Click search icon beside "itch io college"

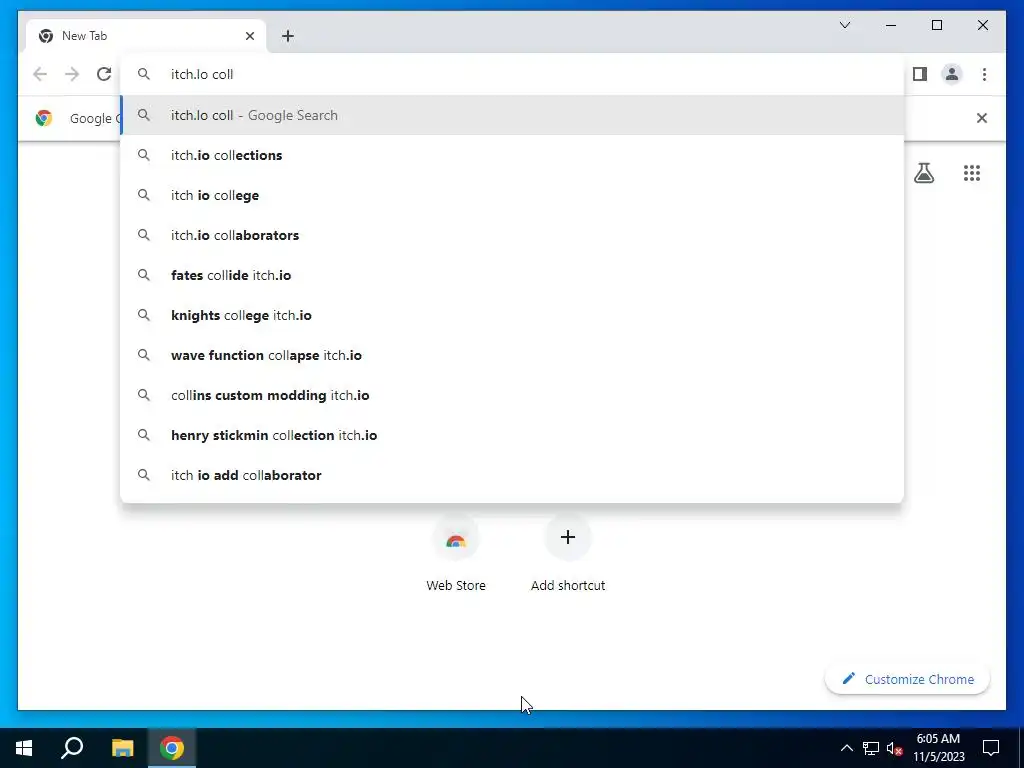(144, 195)
